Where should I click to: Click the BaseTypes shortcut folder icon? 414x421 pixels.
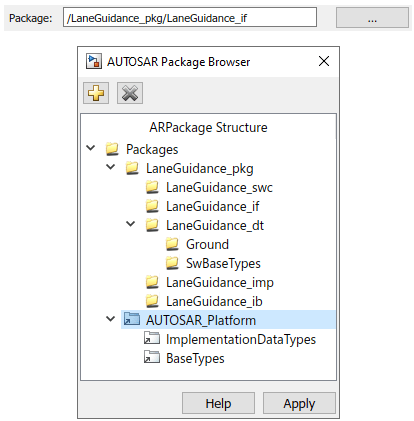(152, 357)
